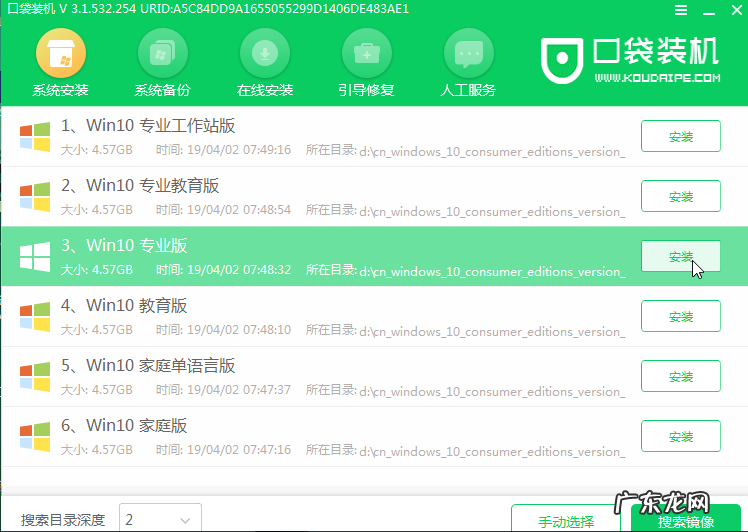This screenshot has height=532, width=748.
Task: Click Windows logo of Win10 专业教育版
Action: click(35, 197)
